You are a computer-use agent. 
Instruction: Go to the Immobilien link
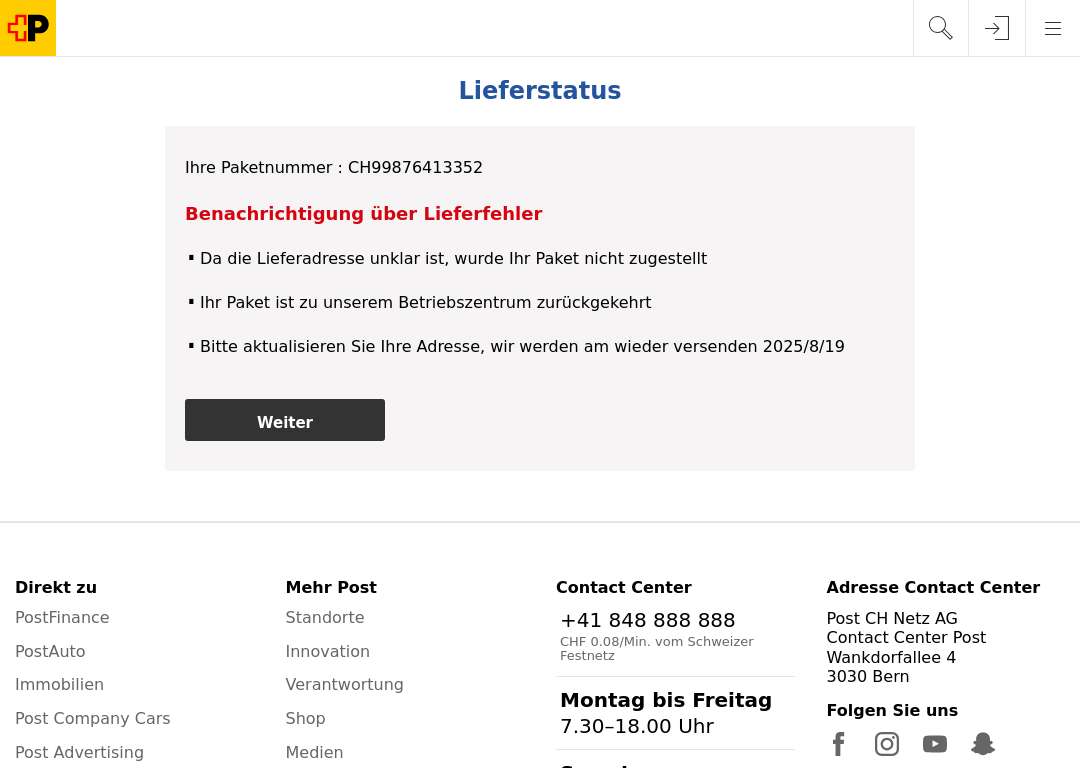point(59,685)
